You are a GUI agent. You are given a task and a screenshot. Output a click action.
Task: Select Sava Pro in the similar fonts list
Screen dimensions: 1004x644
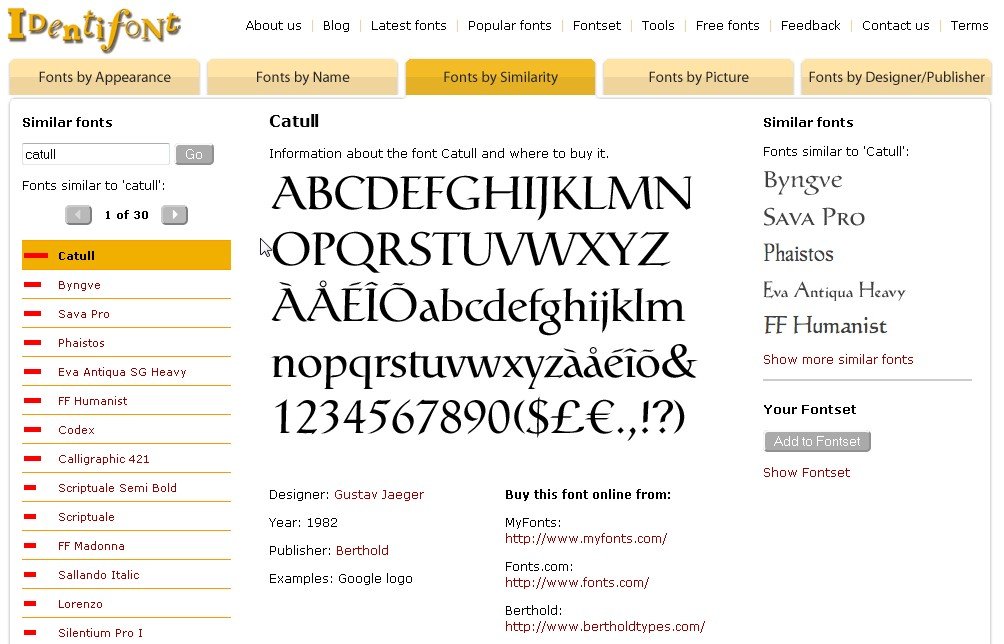click(x=83, y=312)
